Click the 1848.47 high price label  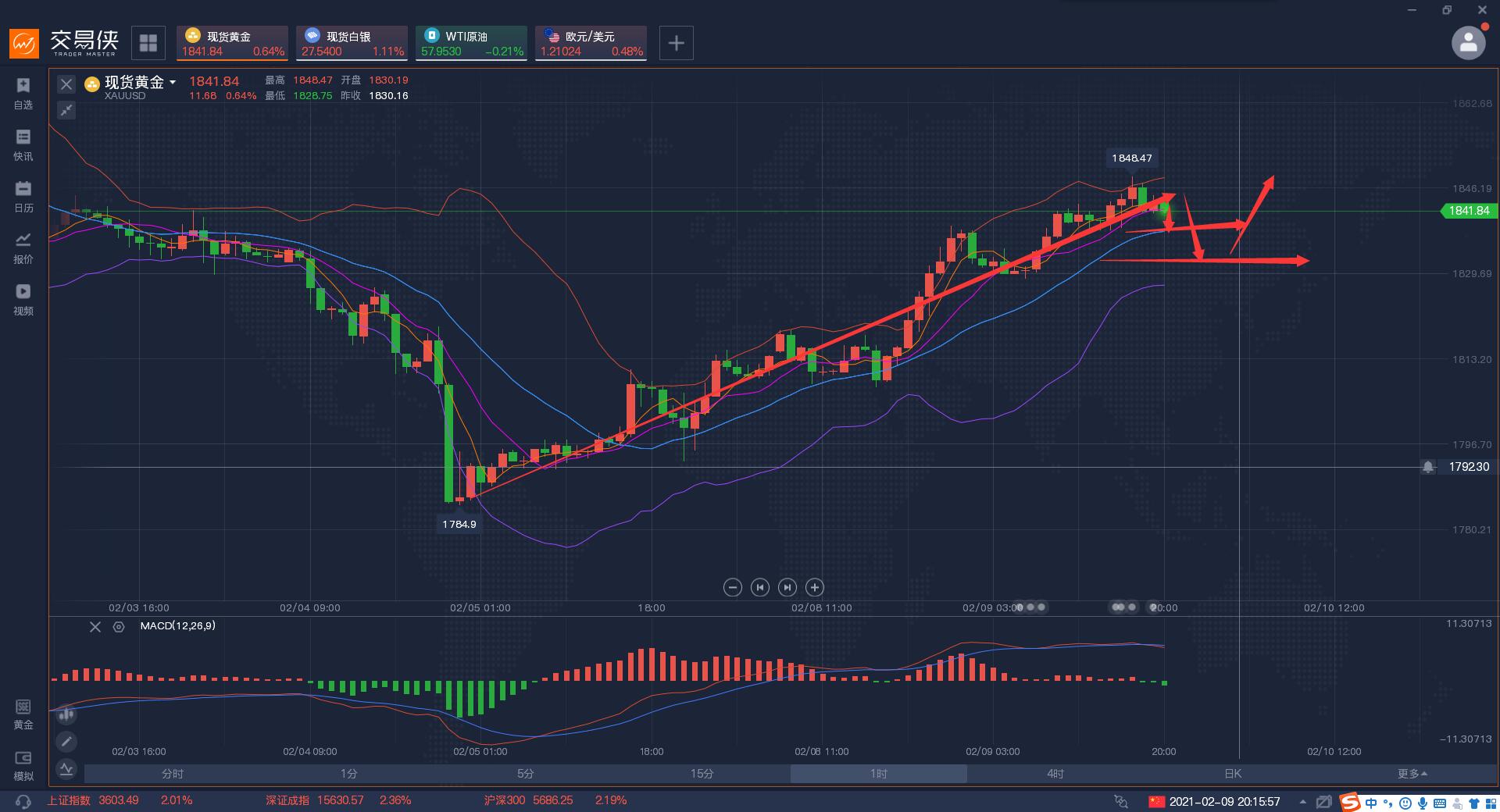[x=1131, y=158]
